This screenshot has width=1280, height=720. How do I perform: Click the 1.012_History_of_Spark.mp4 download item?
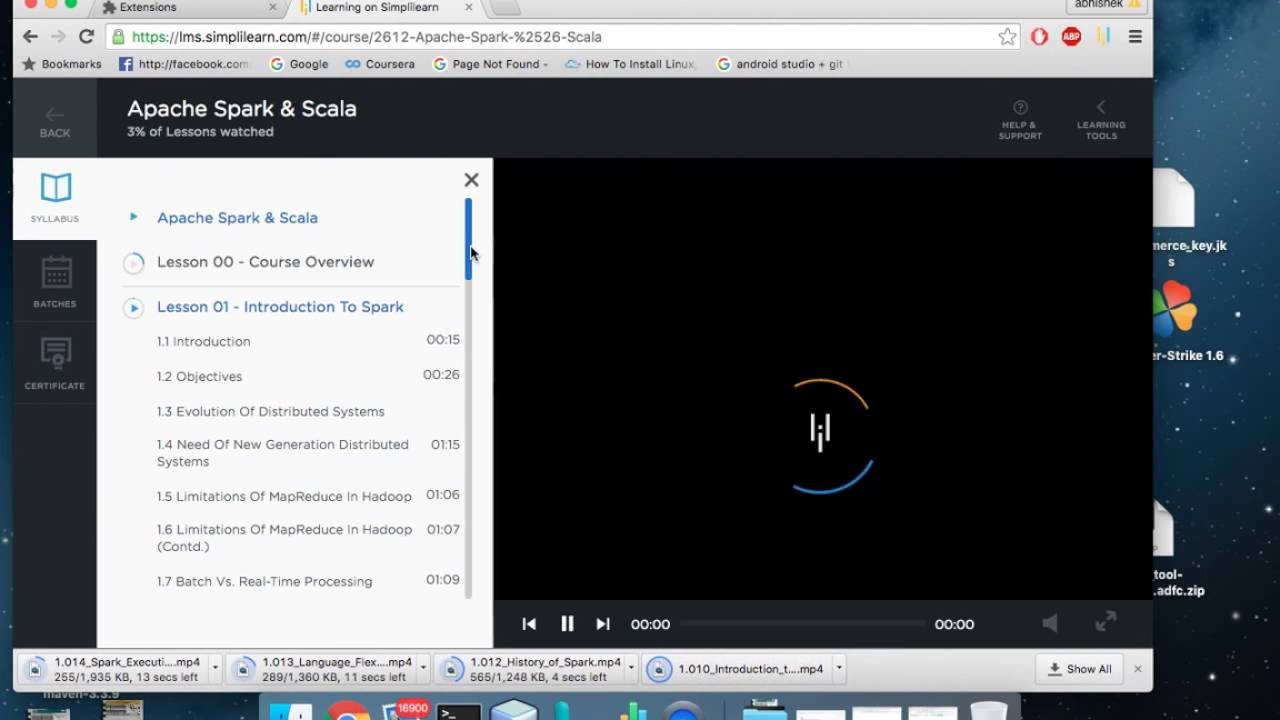coord(532,669)
